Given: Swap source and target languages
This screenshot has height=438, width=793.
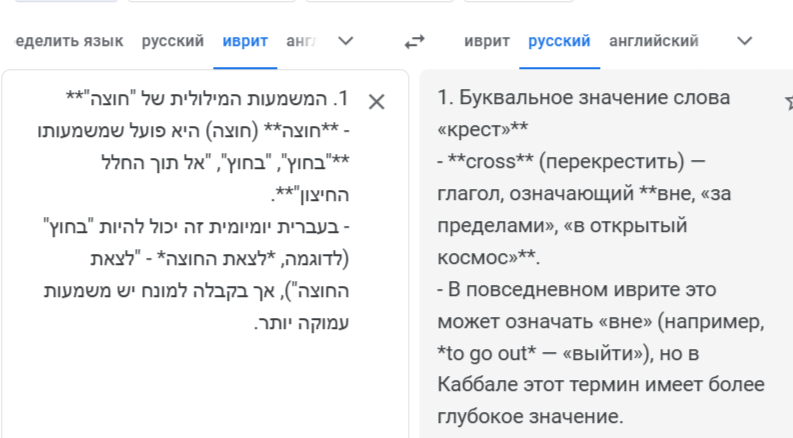Looking at the screenshot, I should pos(414,41).
